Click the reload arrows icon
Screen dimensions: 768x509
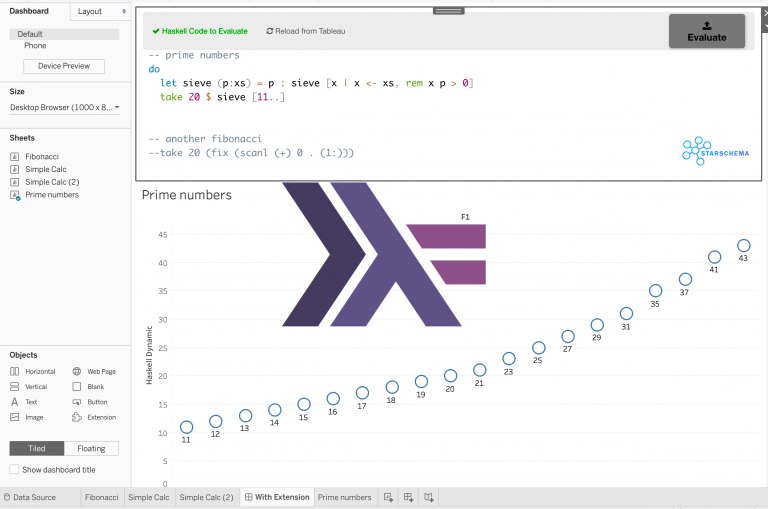(269, 31)
